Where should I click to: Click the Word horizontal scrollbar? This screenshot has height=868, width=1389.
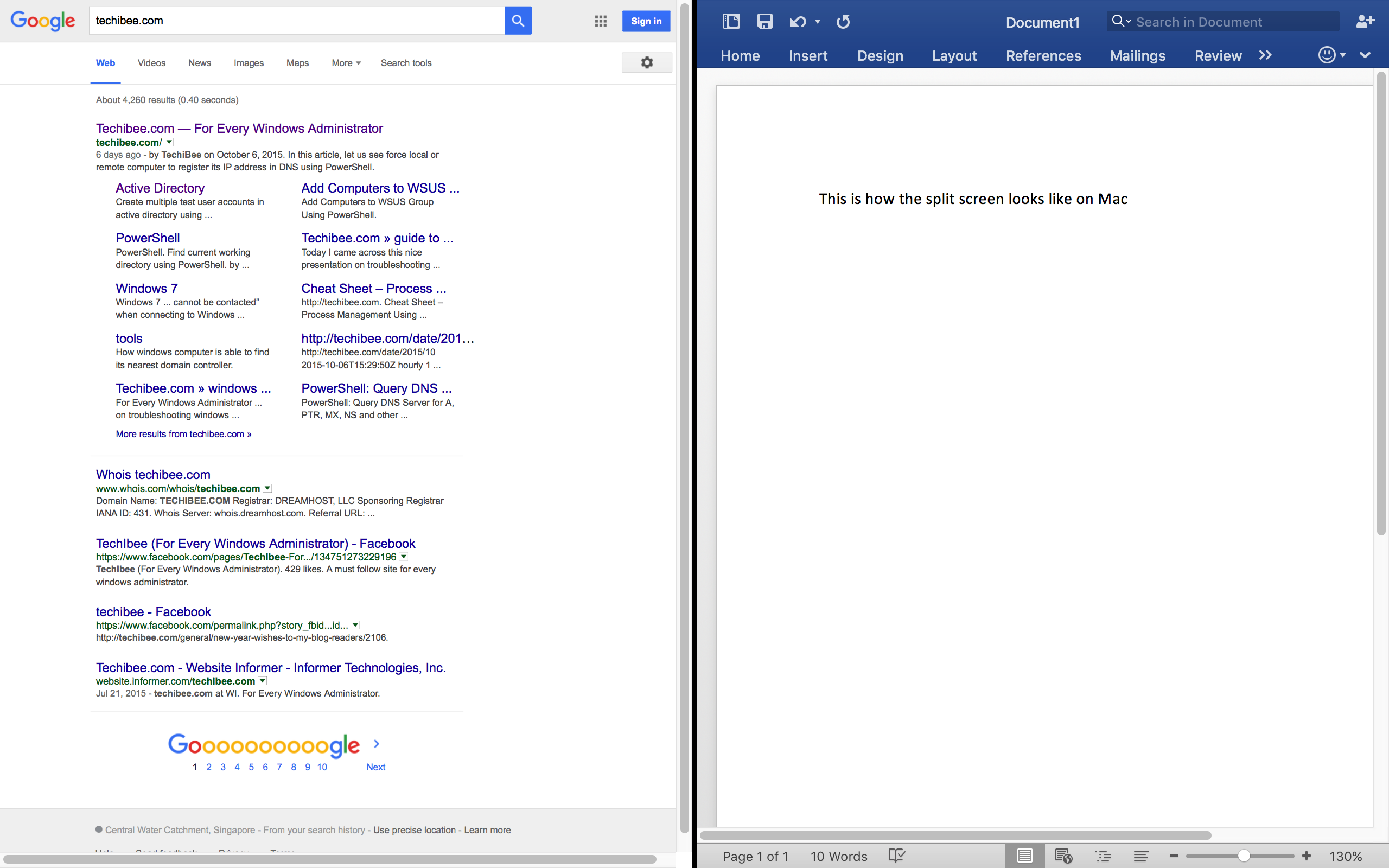(955, 835)
